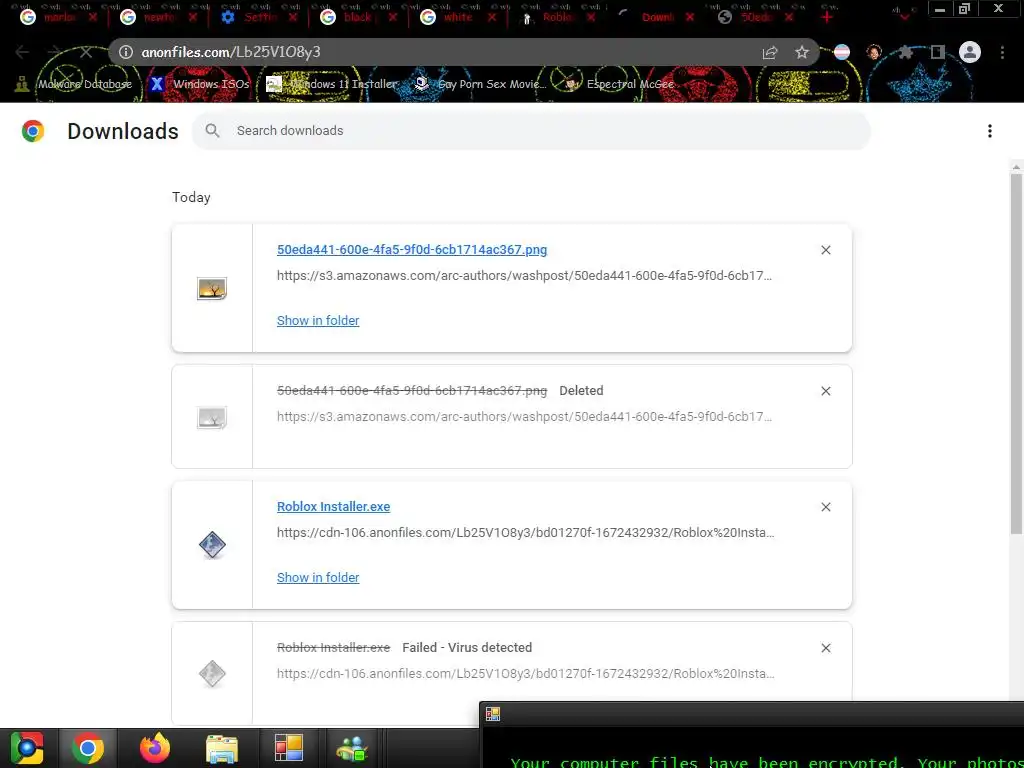1024x768 pixels.
Task: Click the amazonaws source URL of first PNG
Action: click(x=524, y=276)
